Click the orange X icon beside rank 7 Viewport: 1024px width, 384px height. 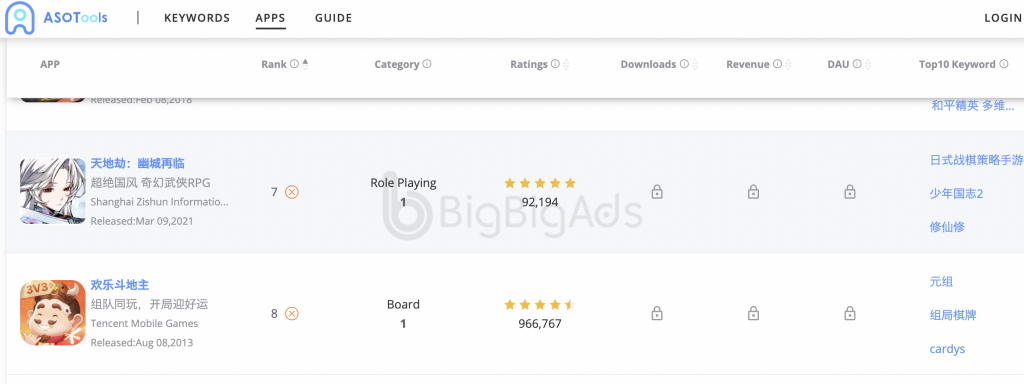click(292, 192)
